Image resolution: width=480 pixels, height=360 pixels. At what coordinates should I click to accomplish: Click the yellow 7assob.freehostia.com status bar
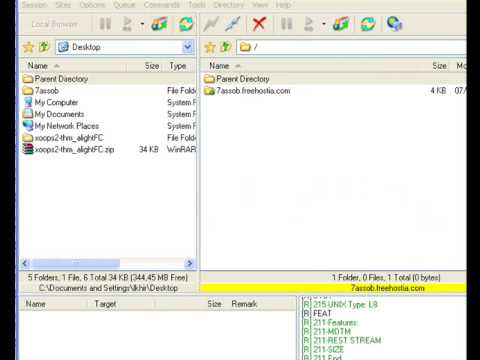point(333,288)
